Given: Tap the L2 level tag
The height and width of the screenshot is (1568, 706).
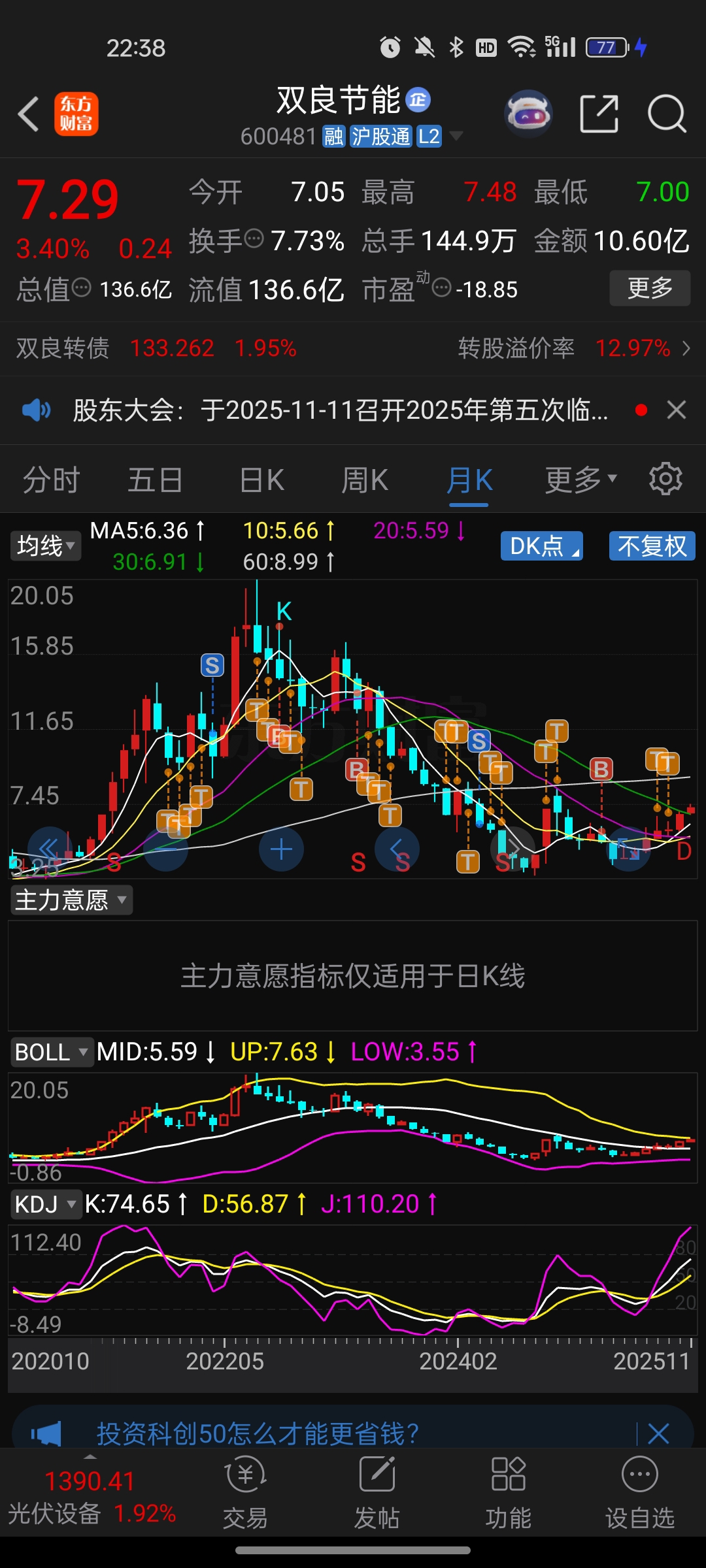Looking at the screenshot, I should click(429, 137).
